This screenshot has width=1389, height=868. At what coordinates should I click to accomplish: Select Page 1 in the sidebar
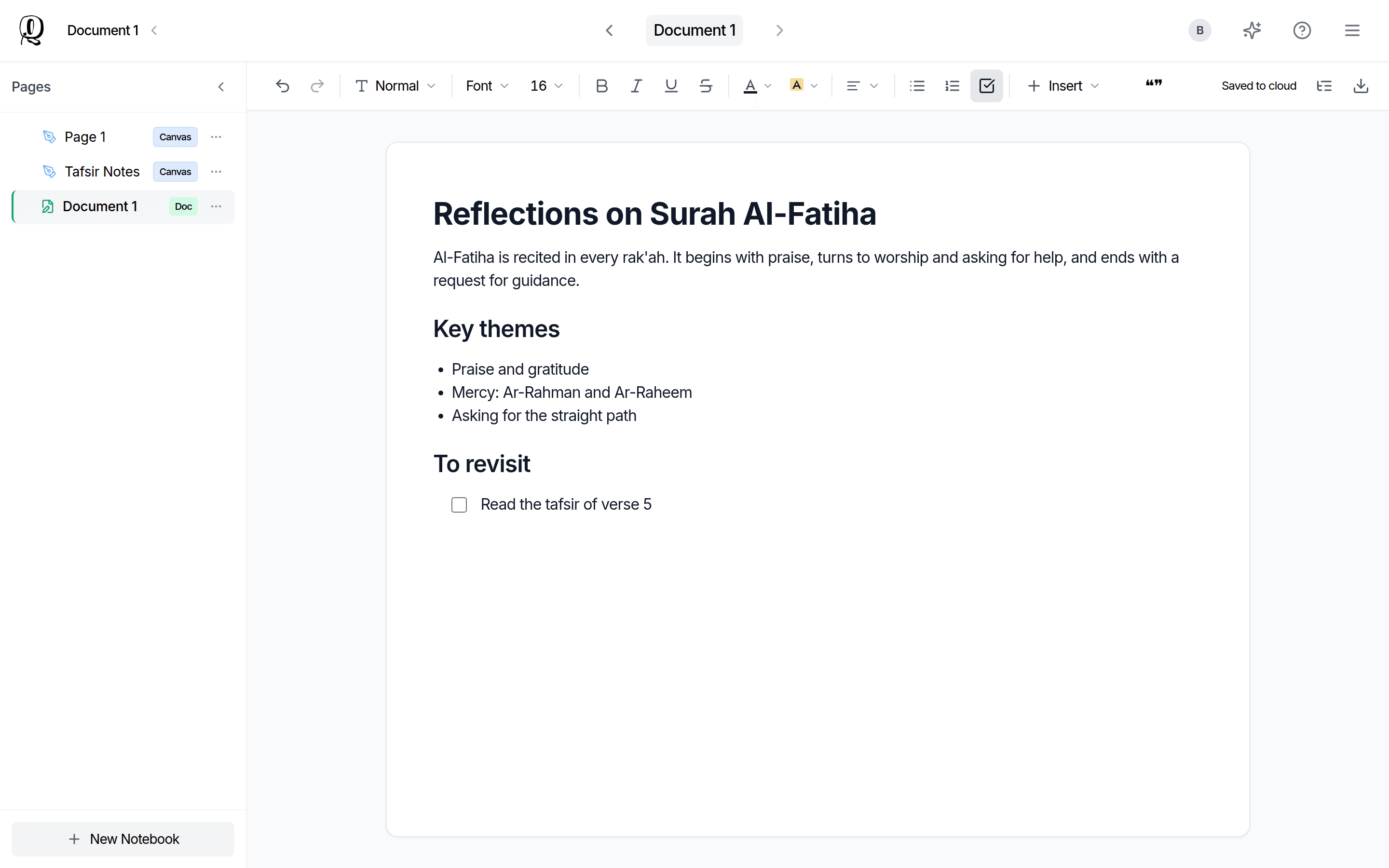[122, 137]
